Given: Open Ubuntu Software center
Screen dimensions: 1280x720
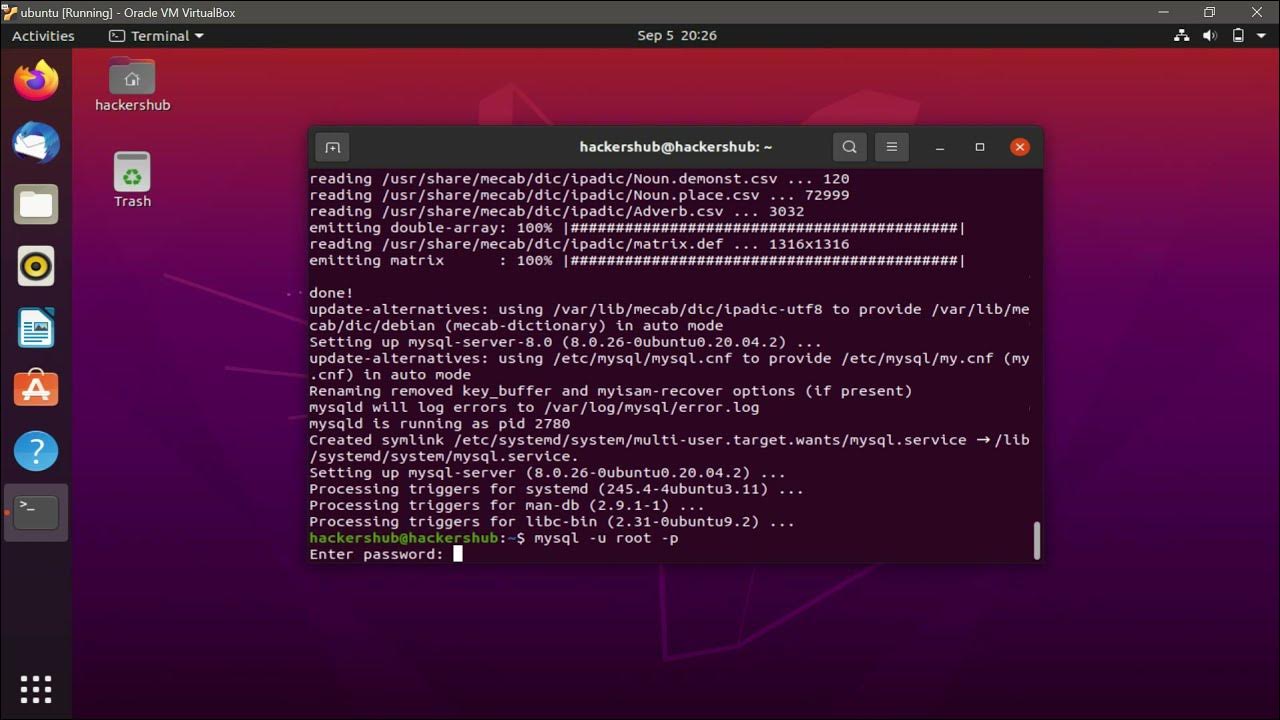Looking at the screenshot, I should coord(36,389).
